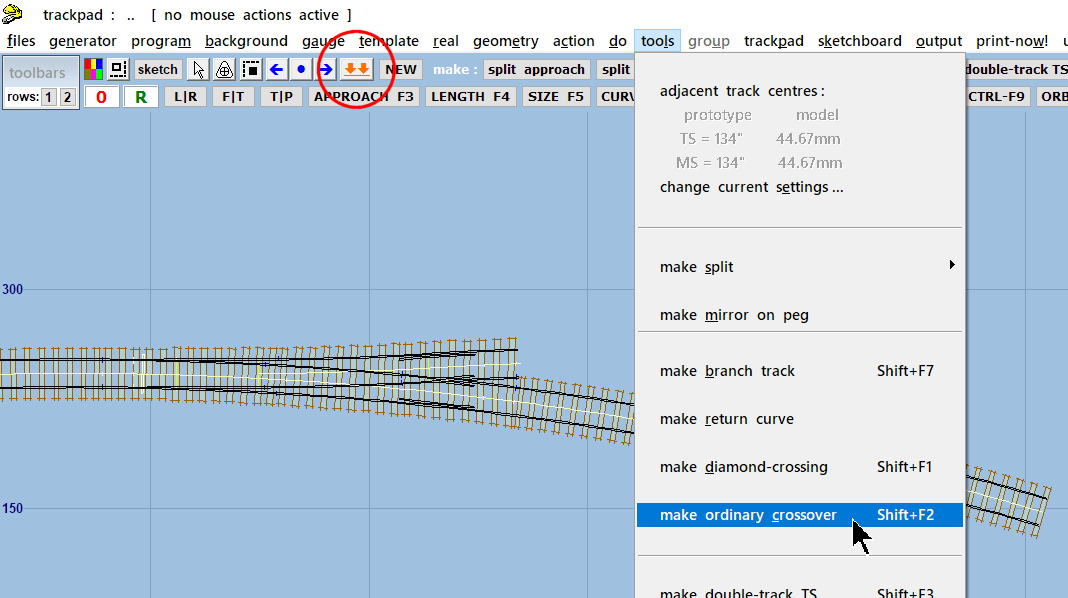1068x598 pixels.
Task: Click the small framed rectangle icon beside sketch
Action: click(119, 69)
